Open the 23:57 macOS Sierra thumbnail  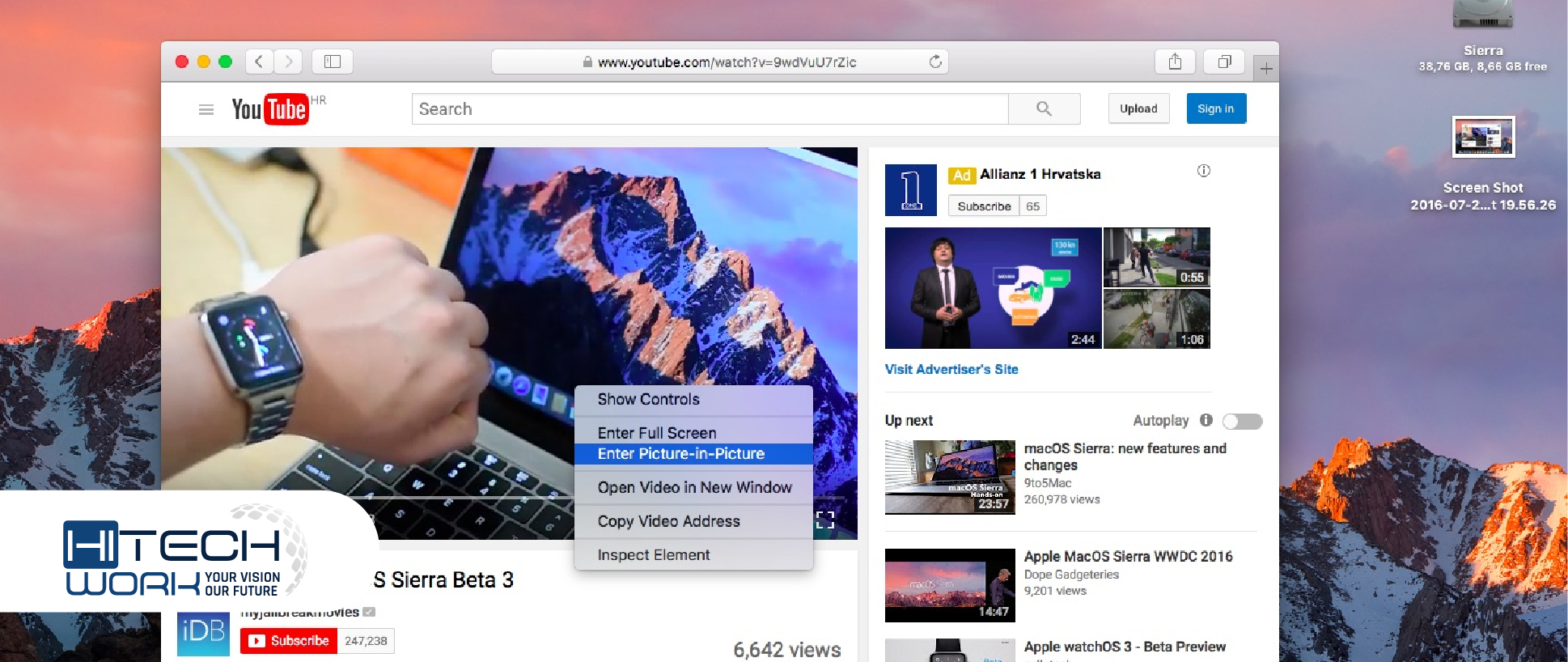950,477
